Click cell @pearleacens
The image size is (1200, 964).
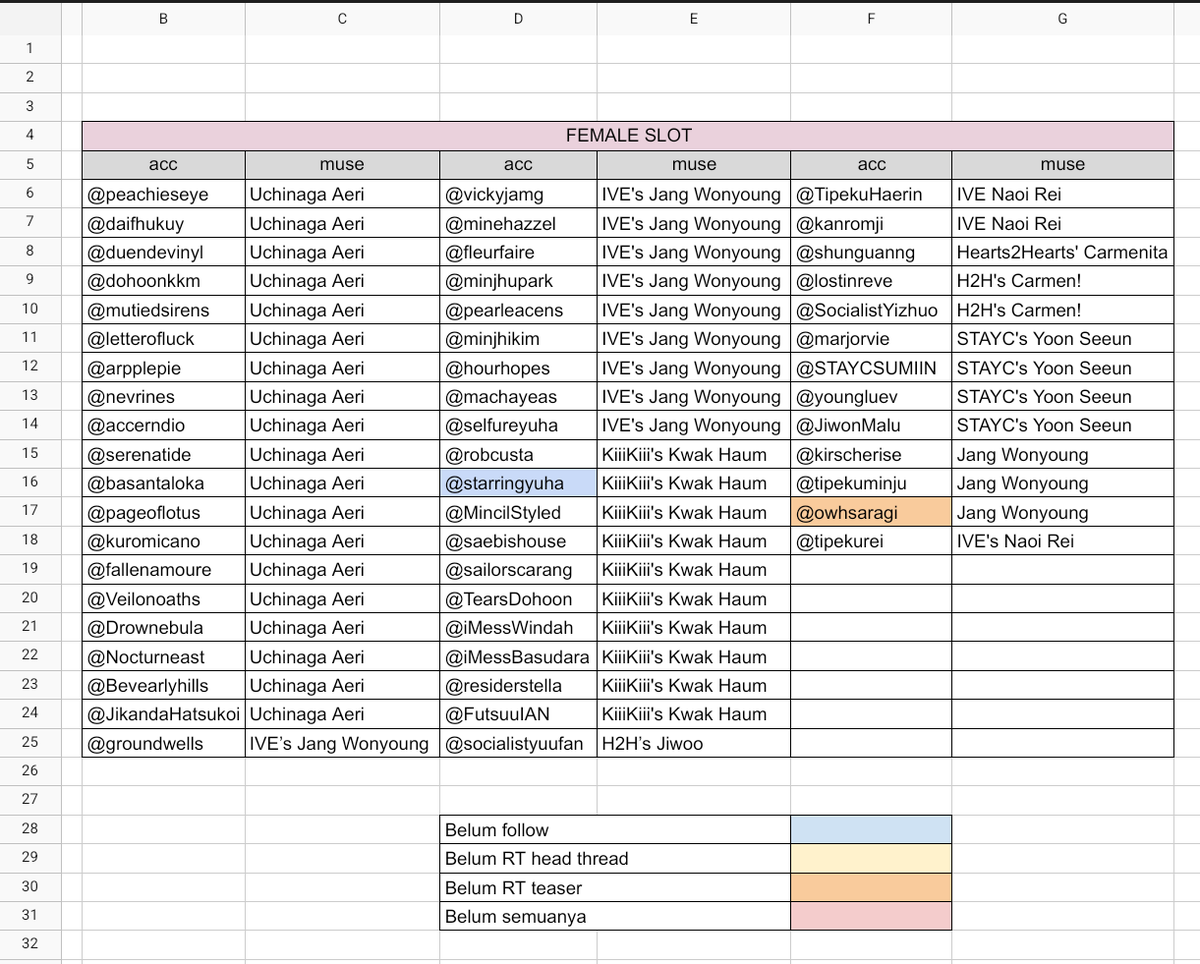click(518, 310)
